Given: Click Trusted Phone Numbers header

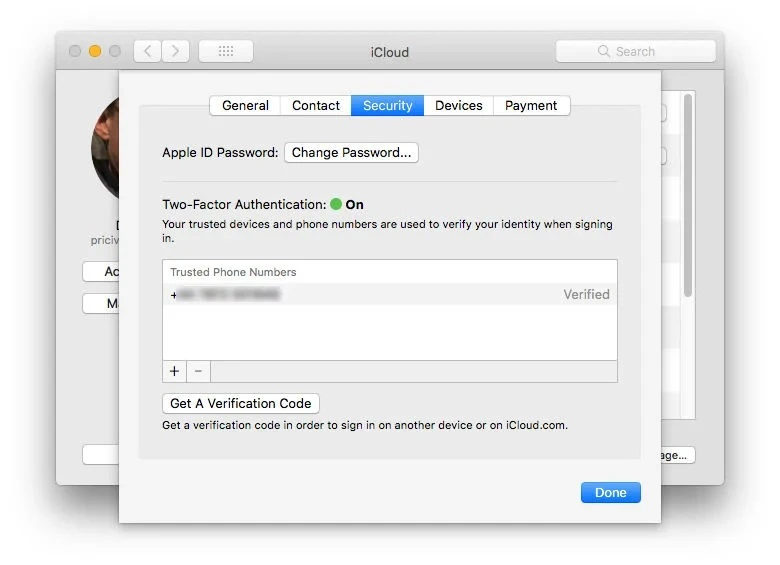Looking at the screenshot, I should pos(233,272).
